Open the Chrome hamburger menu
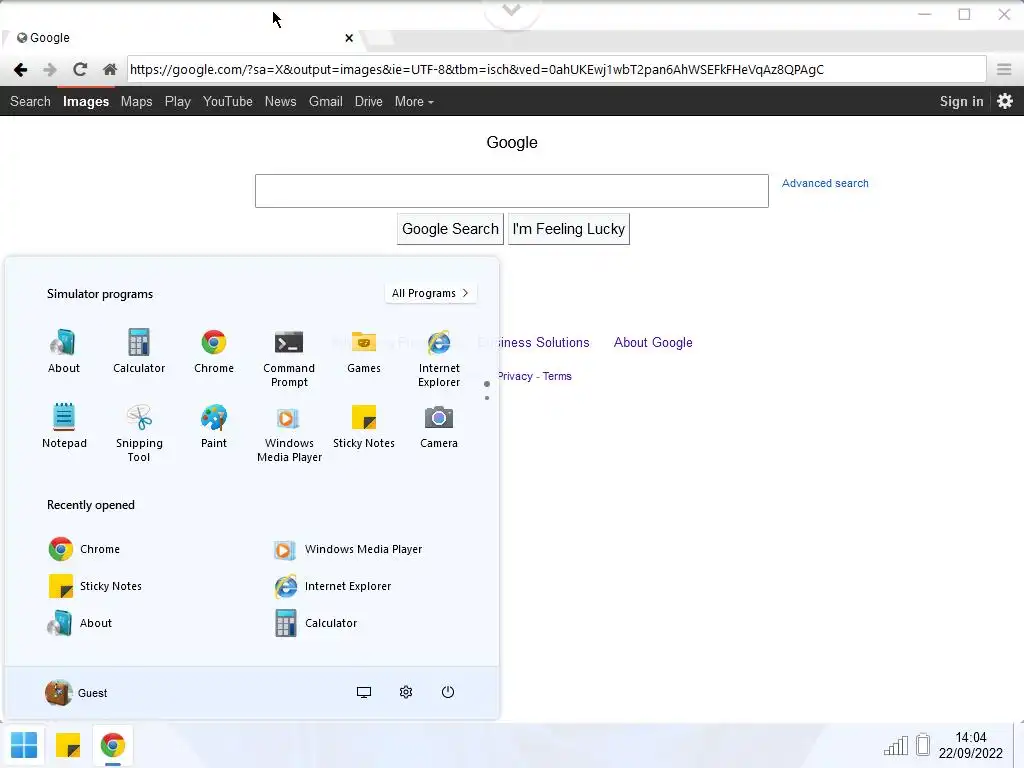This screenshot has width=1024, height=768. [x=1004, y=69]
